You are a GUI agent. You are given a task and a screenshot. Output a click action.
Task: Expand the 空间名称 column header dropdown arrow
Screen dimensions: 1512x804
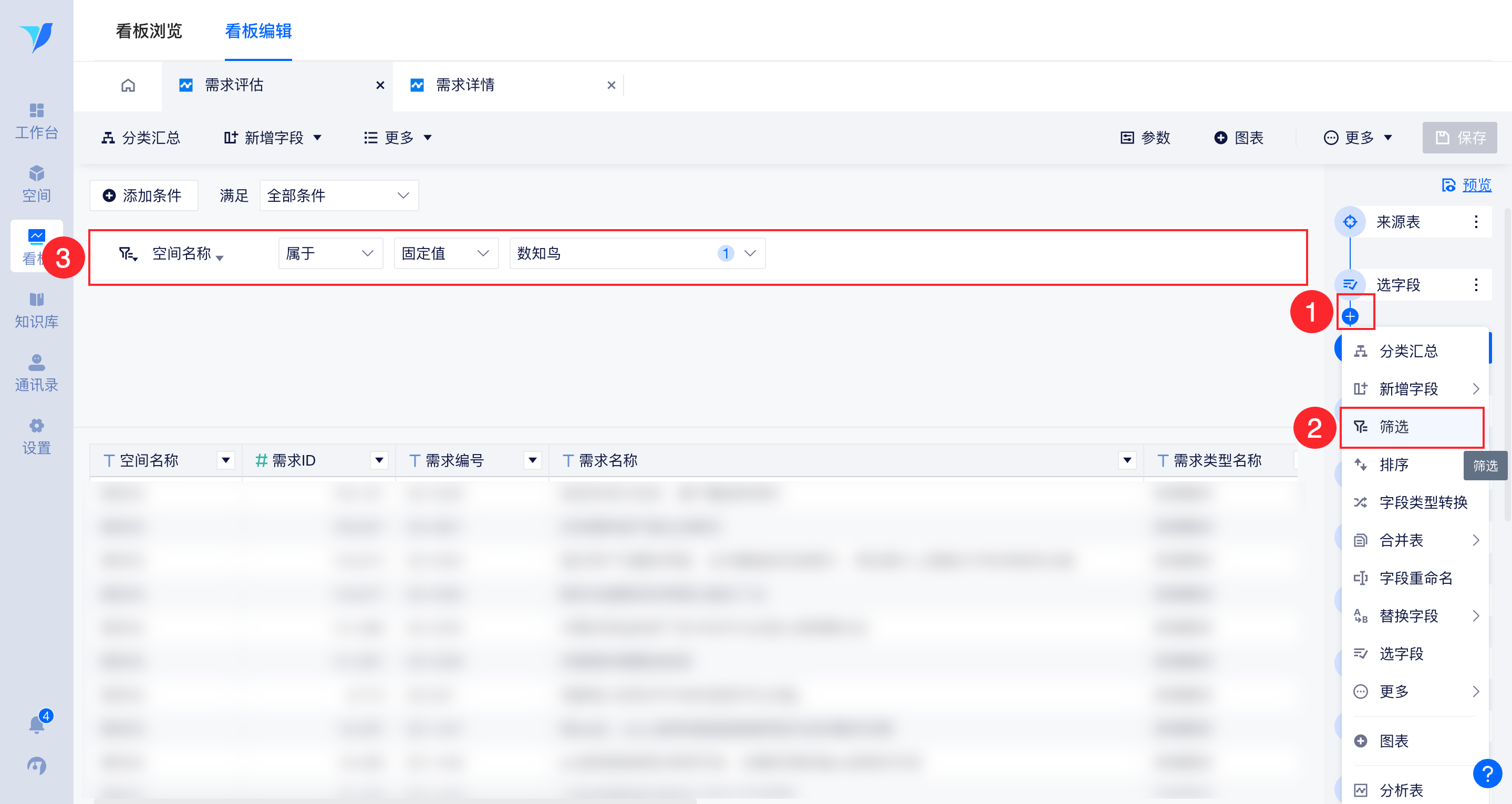click(226, 460)
